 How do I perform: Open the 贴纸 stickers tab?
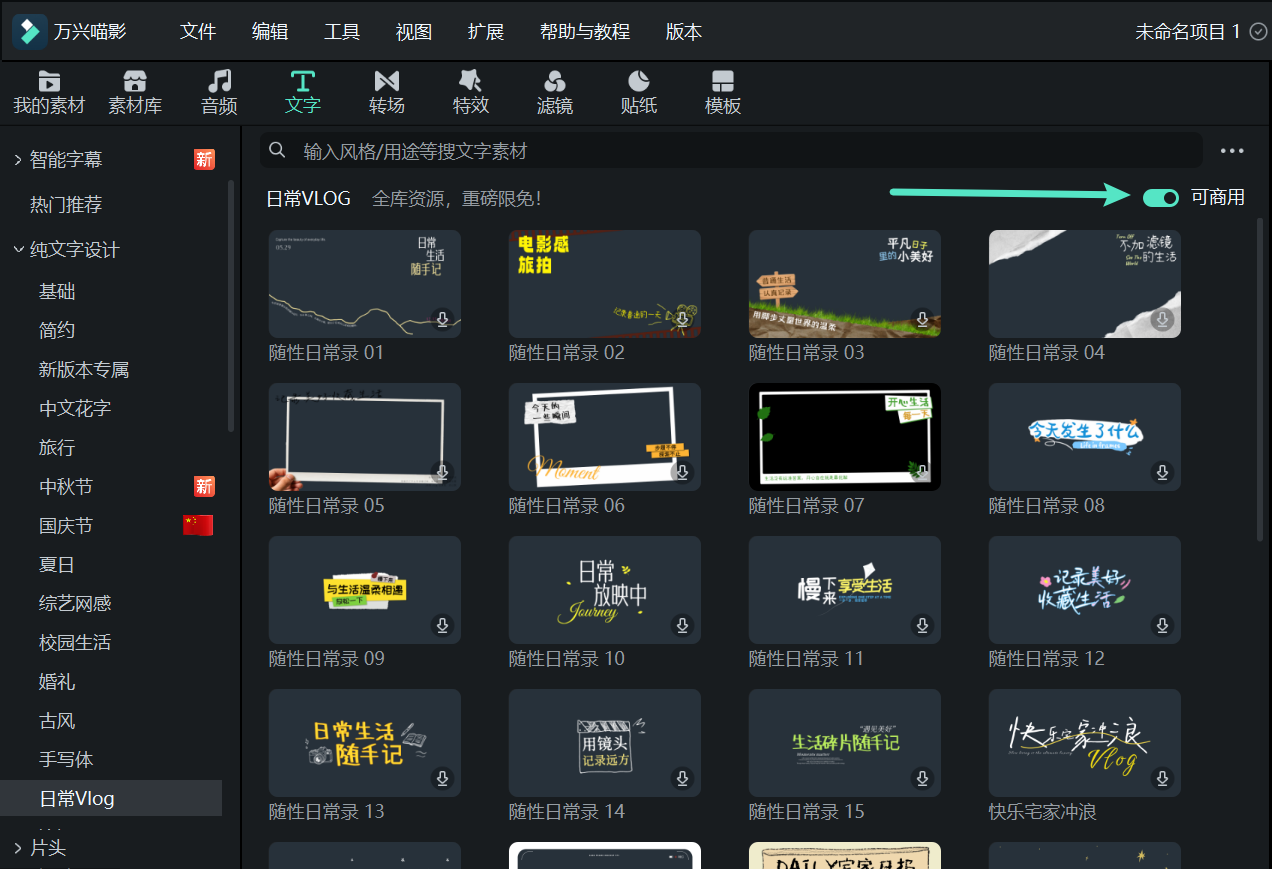pyautogui.click(x=639, y=93)
